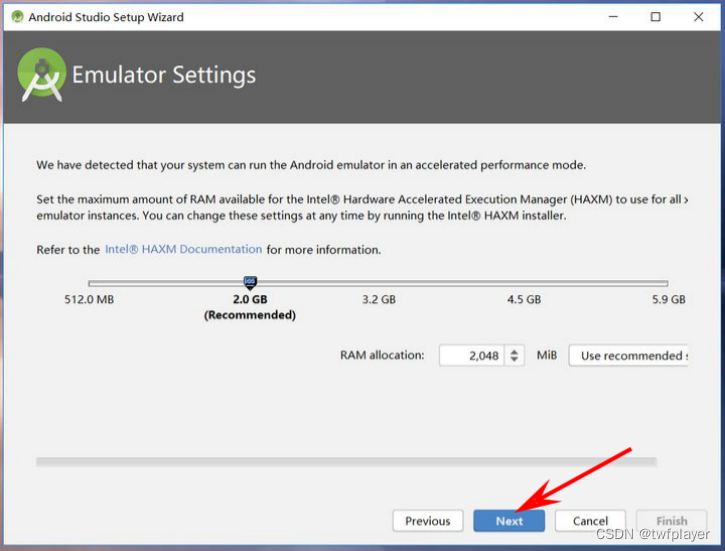
Task: Click the 2,048 RAM allocation field
Action: [x=472, y=355]
